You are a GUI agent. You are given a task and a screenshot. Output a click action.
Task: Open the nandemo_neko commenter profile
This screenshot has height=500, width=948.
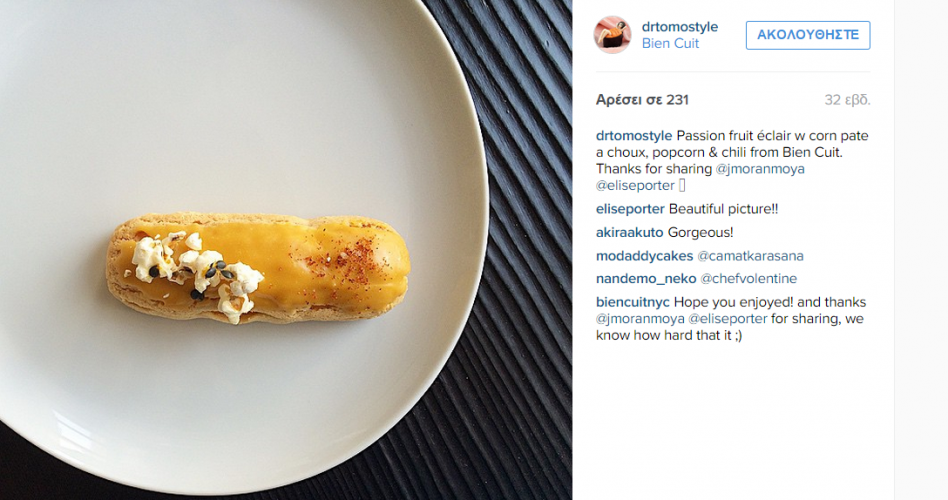point(646,279)
